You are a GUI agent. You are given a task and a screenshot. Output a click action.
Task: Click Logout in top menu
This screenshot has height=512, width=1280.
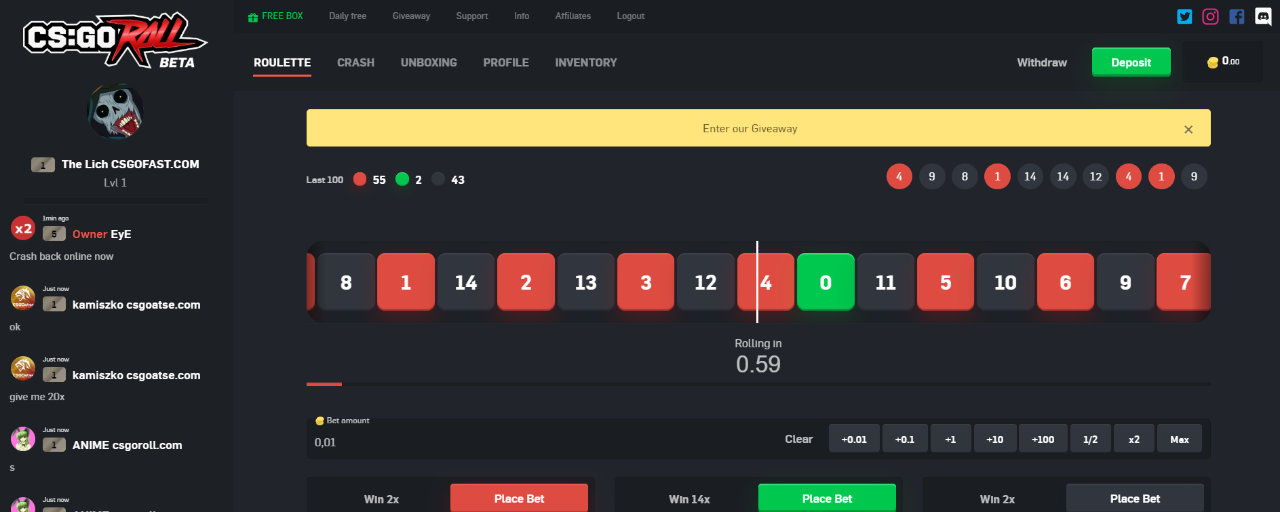pyautogui.click(x=631, y=16)
